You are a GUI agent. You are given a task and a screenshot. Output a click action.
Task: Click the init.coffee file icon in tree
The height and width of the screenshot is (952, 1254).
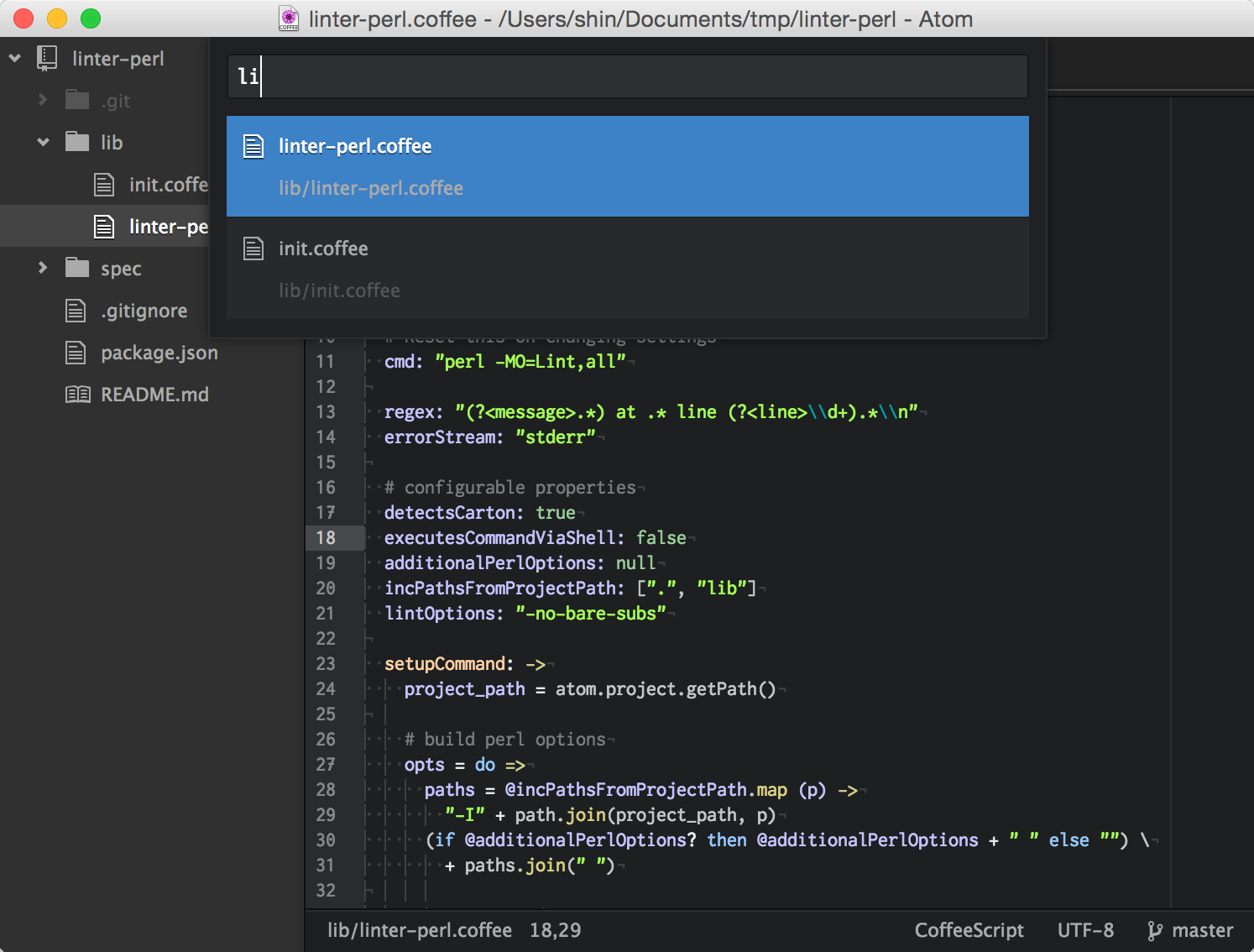point(104,185)
